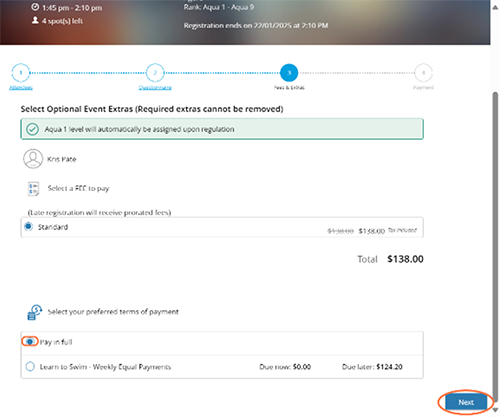Image resolution: width=500 pixels, height=417 pixels.
Task: Choose Learn to Swim Weekly Equal Payments
Action: 30,367
